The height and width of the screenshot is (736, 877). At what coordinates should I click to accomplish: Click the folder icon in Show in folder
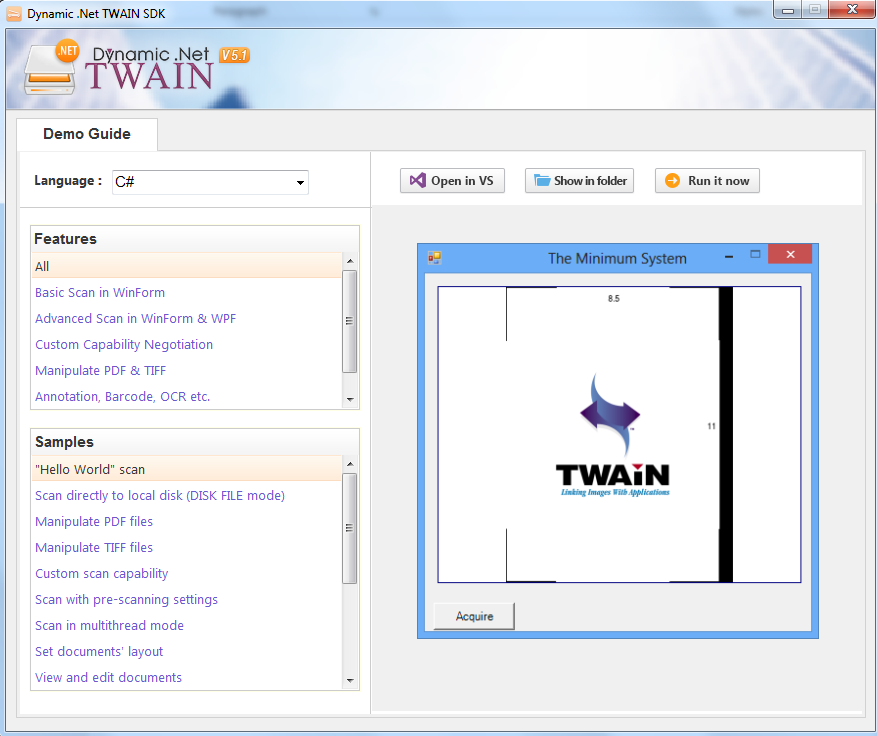coord(542,181)
